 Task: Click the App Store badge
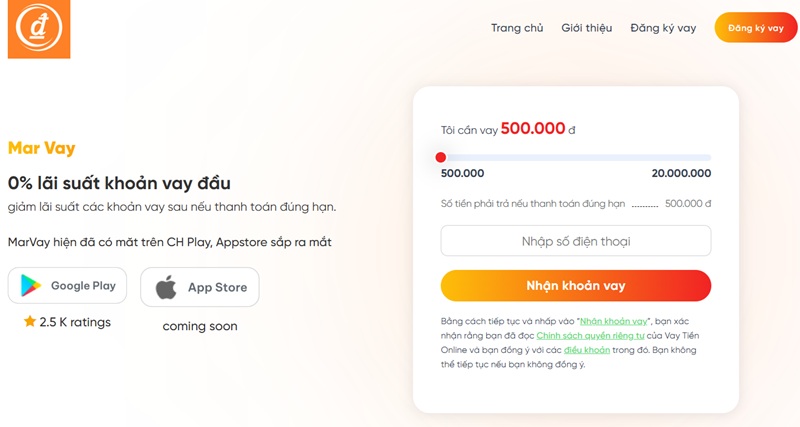click(200, 287)
